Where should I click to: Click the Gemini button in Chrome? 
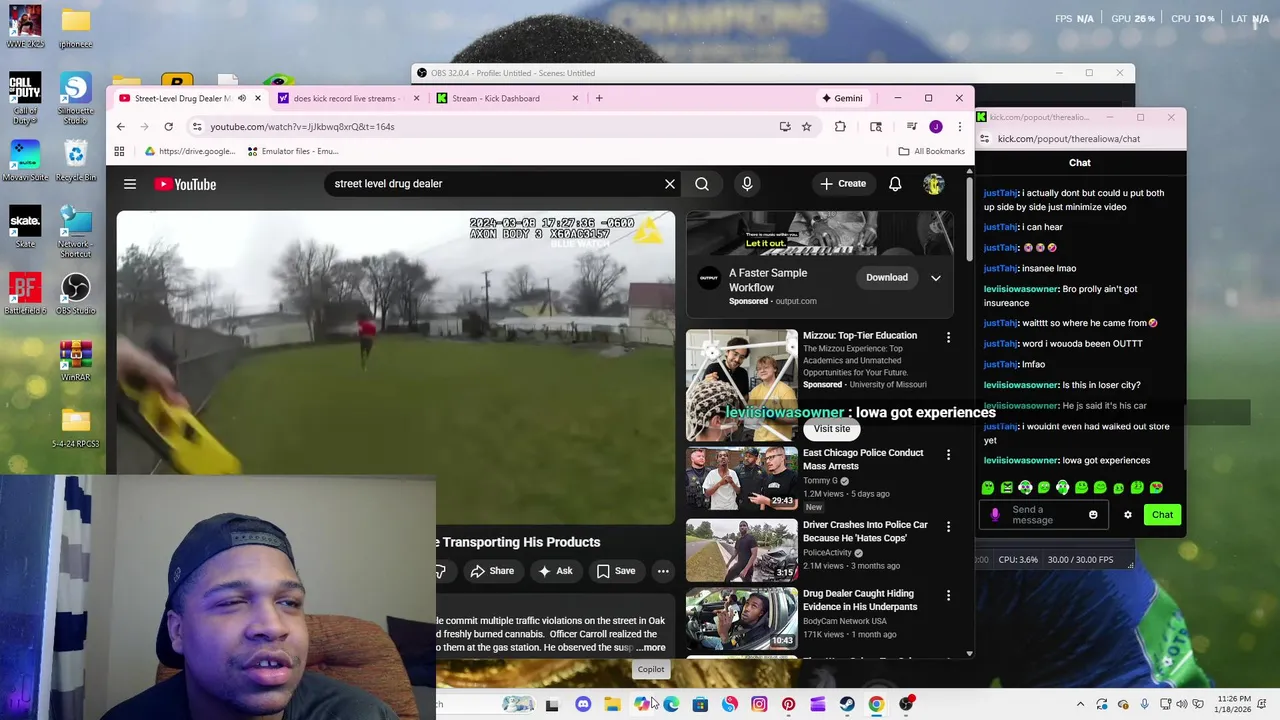pos(842,98)
